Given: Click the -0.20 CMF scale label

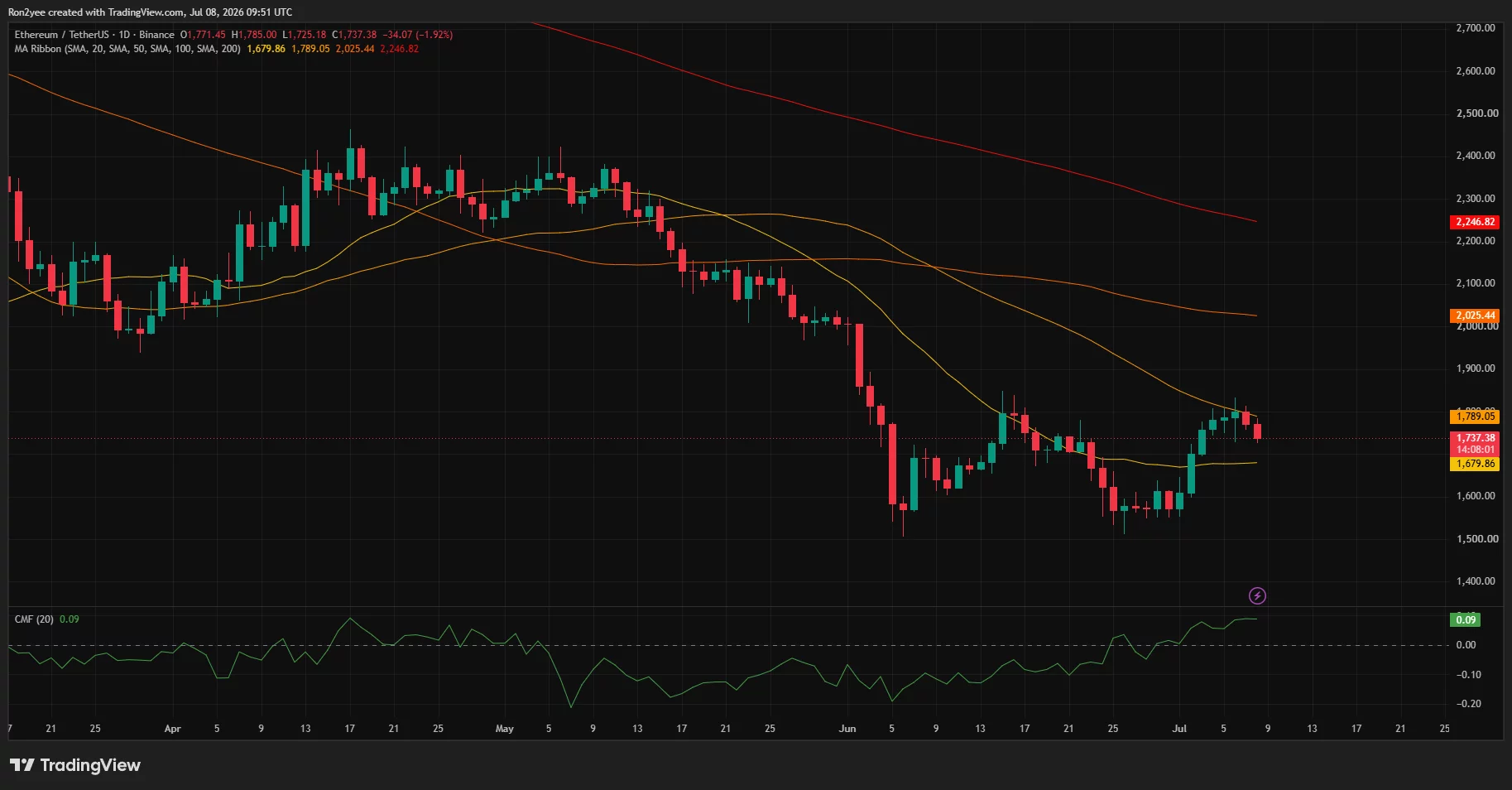Looking at the screenshot, I should (1468, 704).
